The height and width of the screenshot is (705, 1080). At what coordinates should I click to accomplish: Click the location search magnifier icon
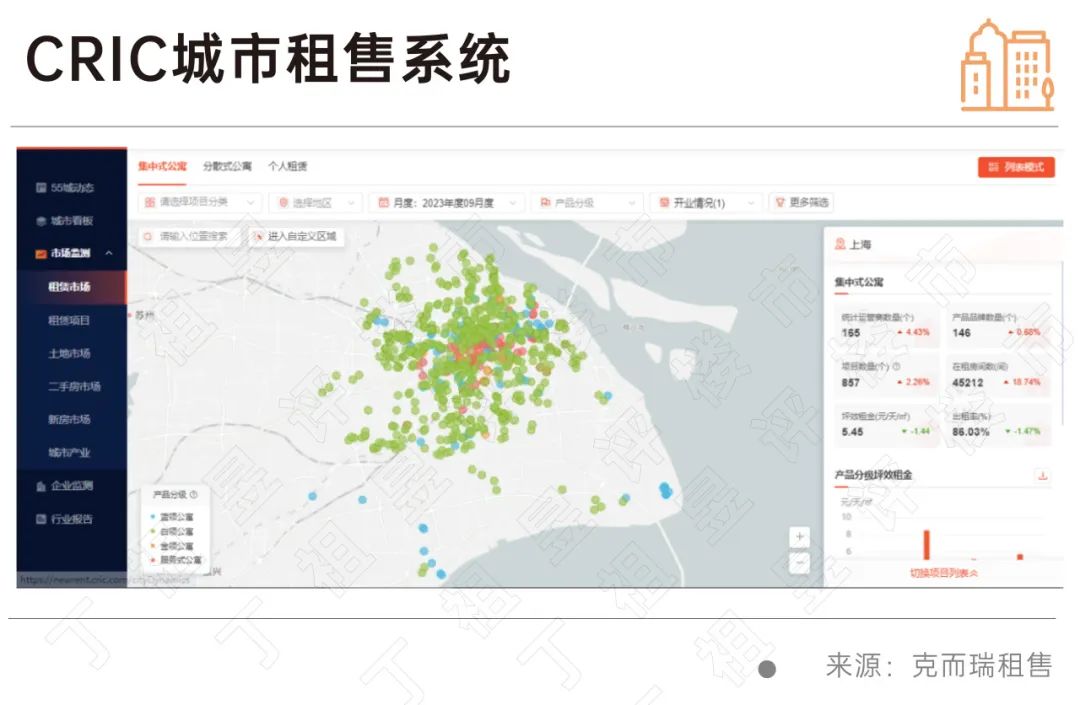tap(147, 236)
